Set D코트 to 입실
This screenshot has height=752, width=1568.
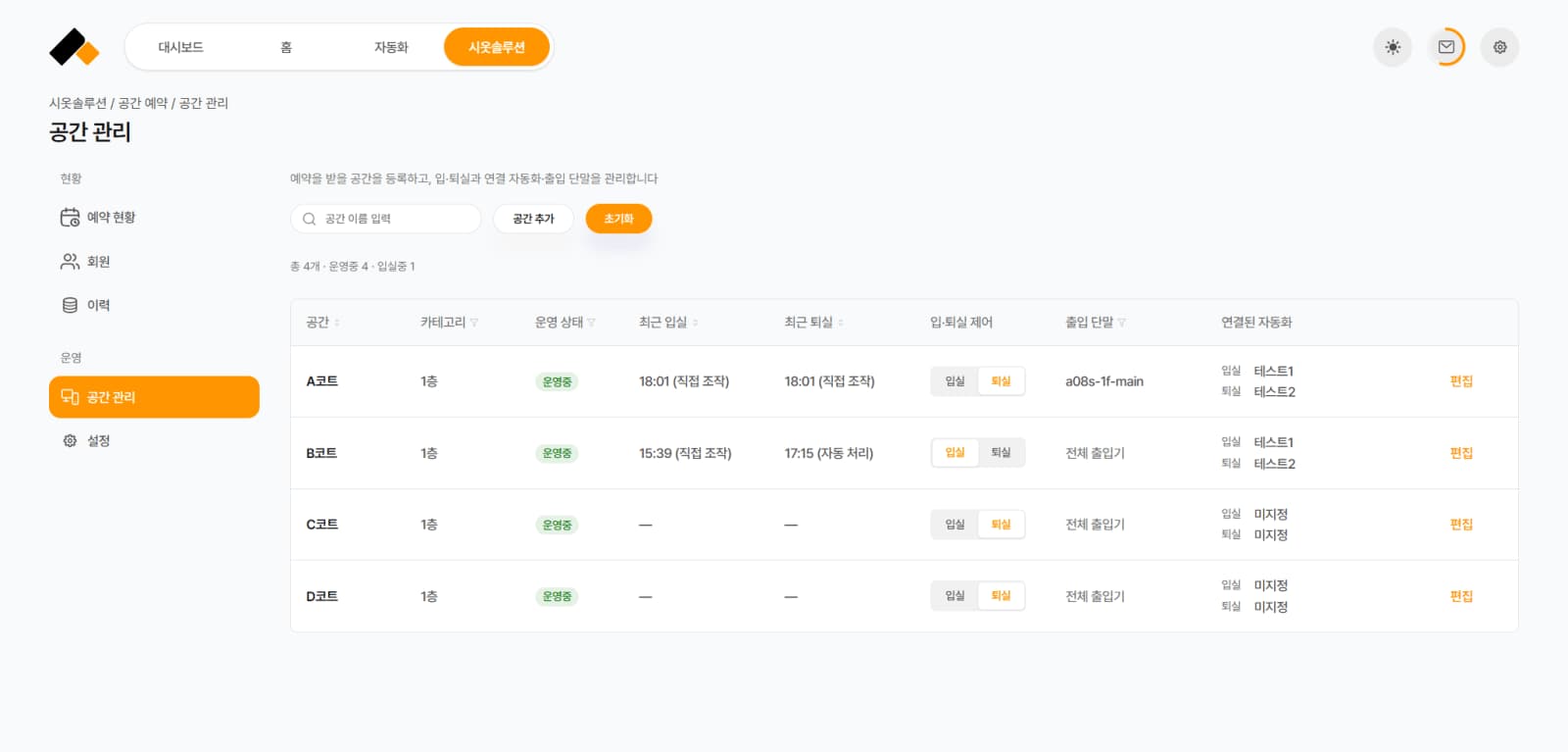click(955, 596)
